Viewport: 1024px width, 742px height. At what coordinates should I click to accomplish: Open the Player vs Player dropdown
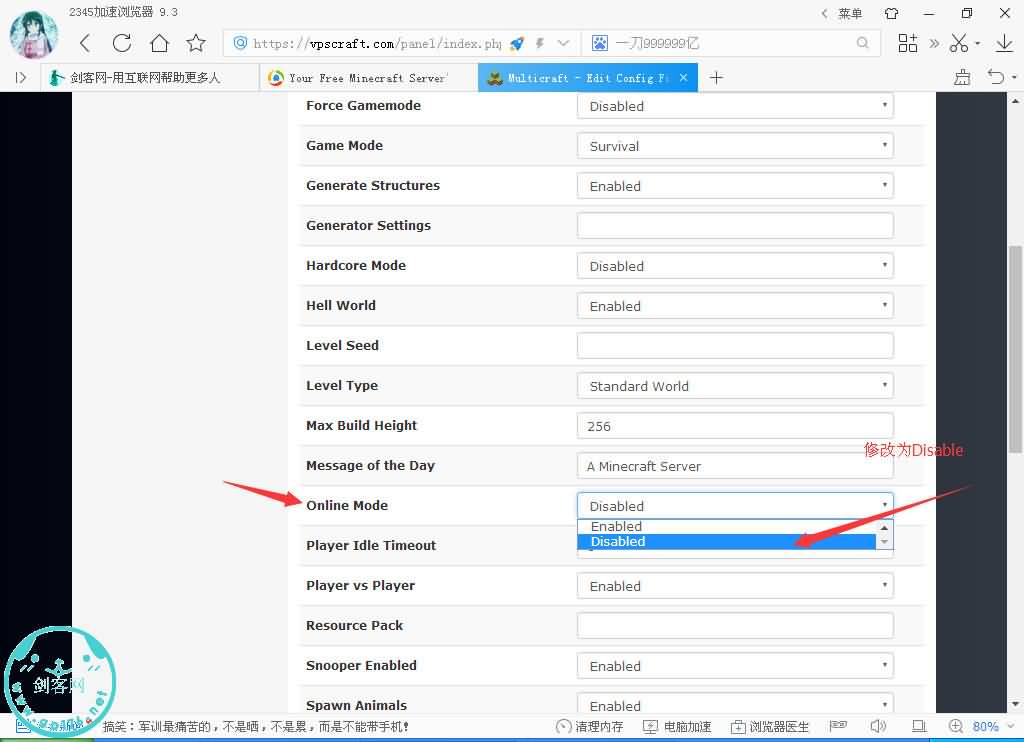point(735,586)
